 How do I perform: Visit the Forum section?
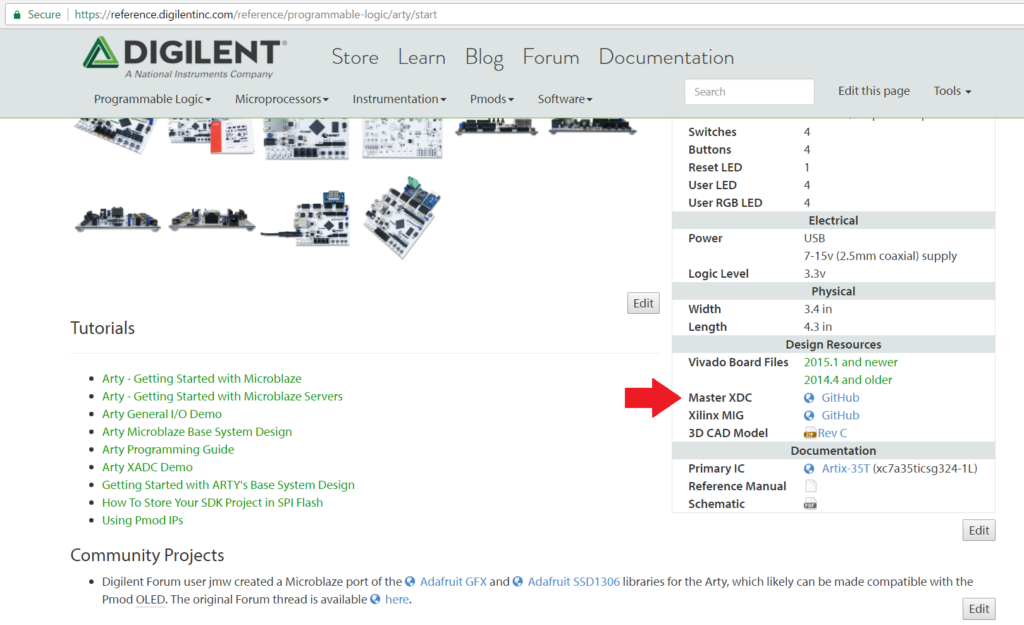point(551,57)
